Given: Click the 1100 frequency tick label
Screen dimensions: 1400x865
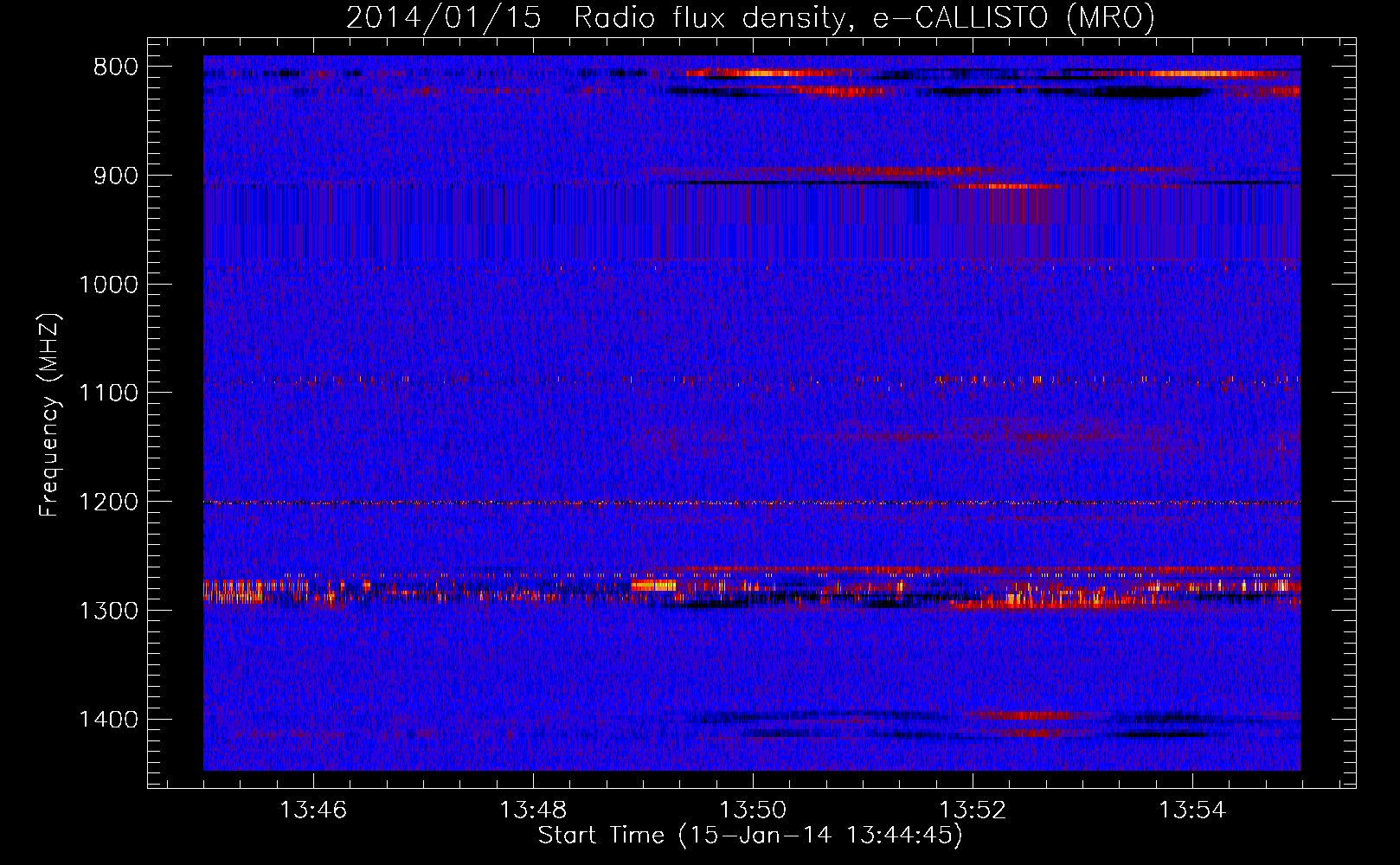Looking at the screenshot, I should (x=108, y=394).
